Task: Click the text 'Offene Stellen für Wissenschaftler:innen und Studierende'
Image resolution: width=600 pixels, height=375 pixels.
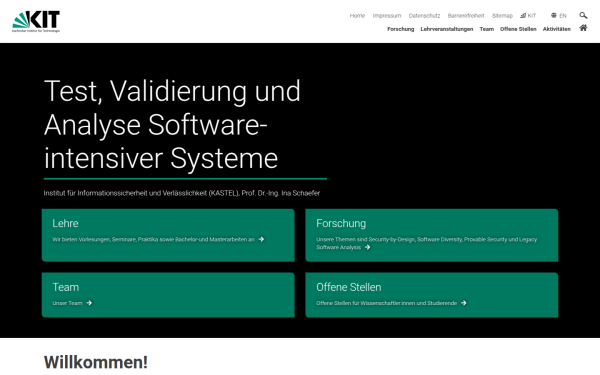Action: click(386, 303)
